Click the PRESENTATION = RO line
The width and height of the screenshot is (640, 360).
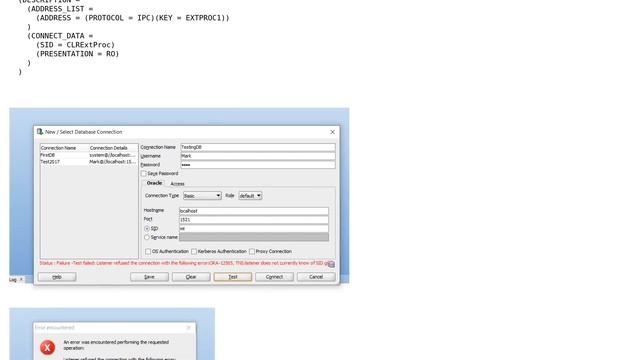point(78,53)
